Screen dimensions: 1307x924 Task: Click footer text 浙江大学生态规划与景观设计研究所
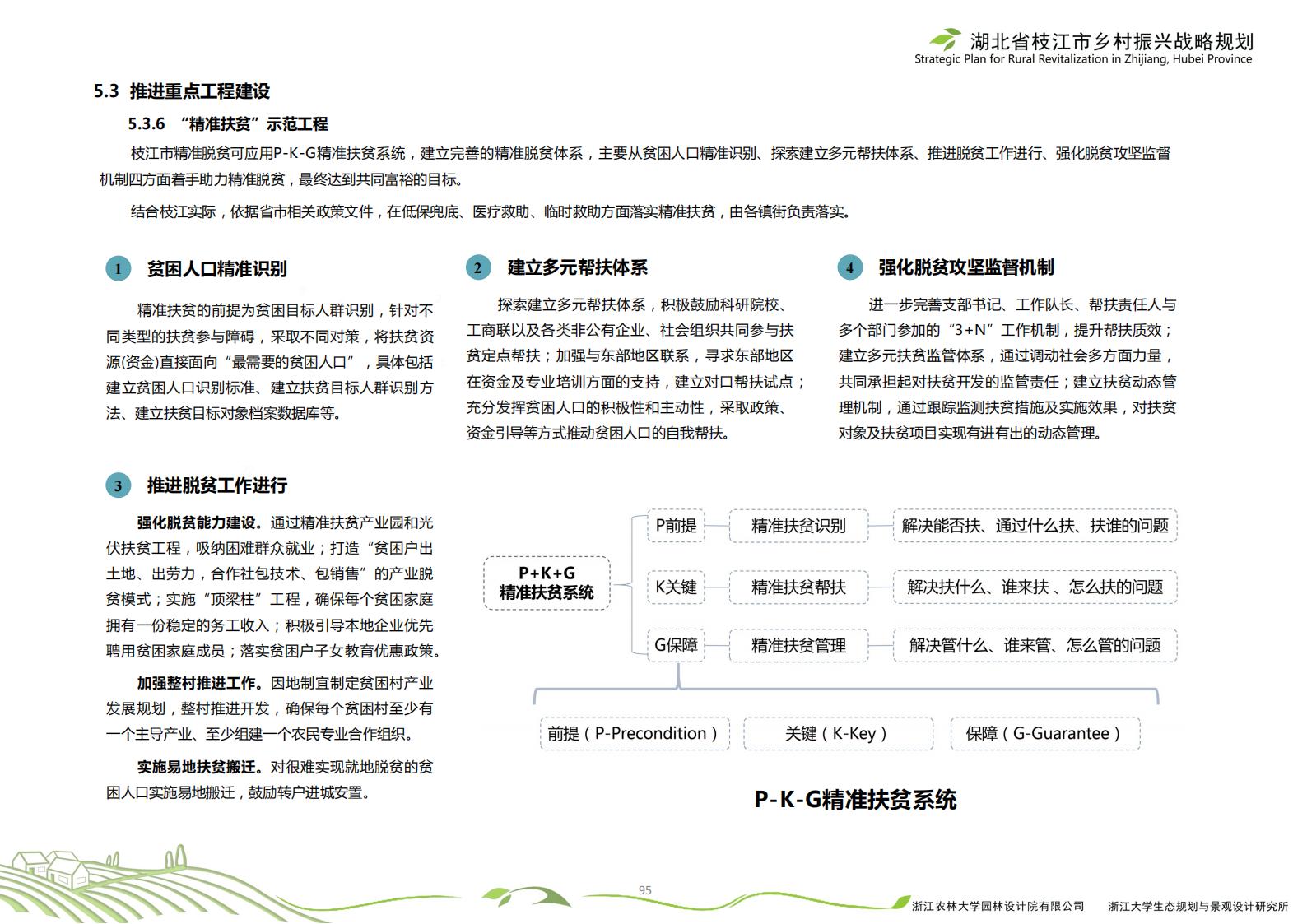1198,906
